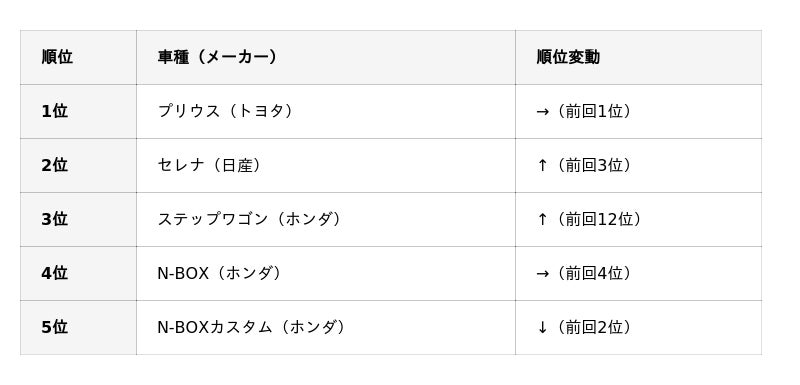Click the (前回2位) text
This screenshot has height=385, width=800.
(x=592, y=327)
